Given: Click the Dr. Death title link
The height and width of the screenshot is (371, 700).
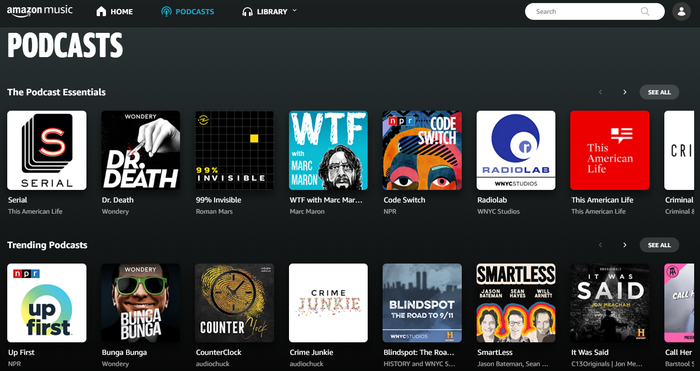Looking at the screenshot, I should point(117,200).
